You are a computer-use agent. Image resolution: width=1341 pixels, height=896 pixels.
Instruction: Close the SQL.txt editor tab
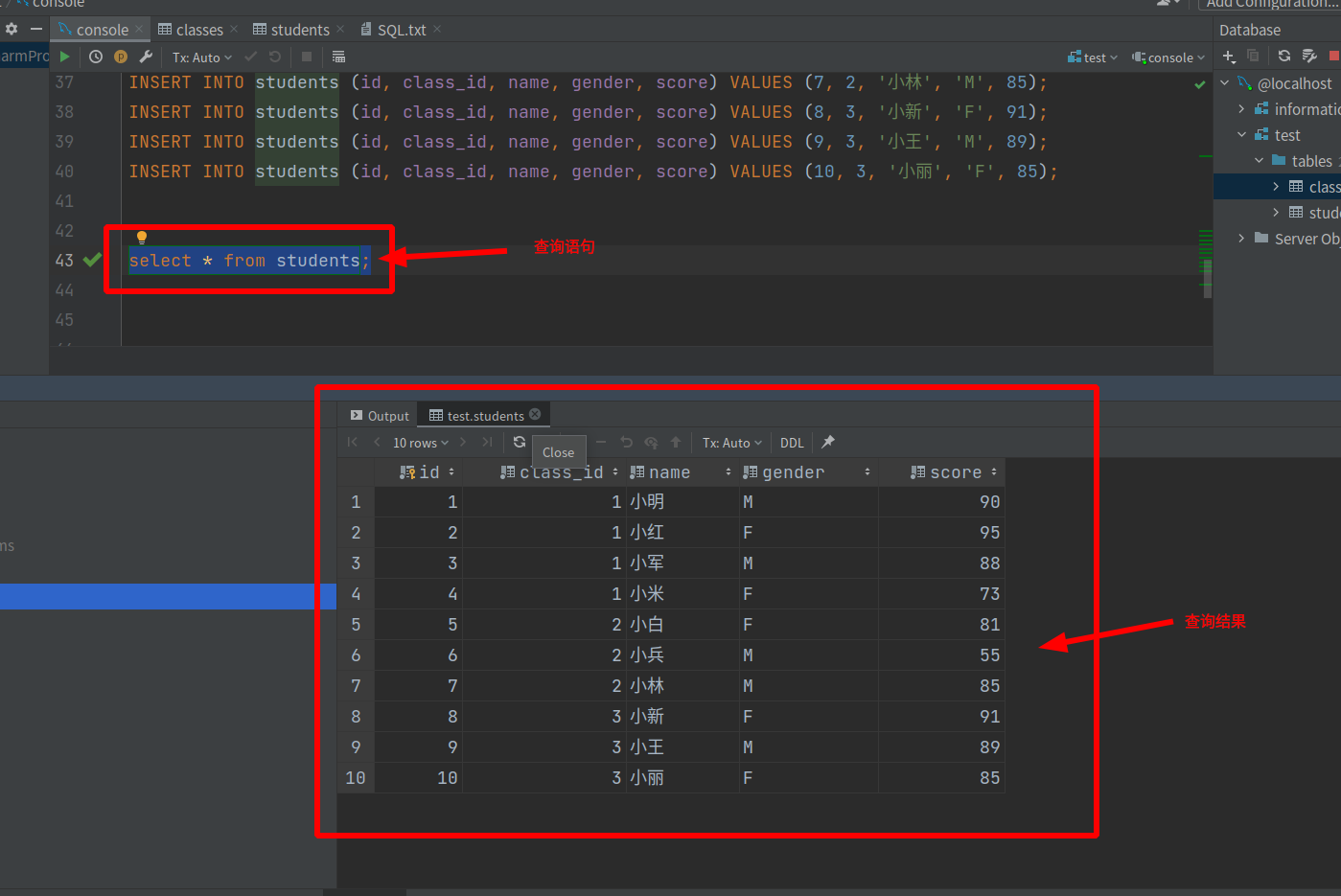click(x=437, y=29)
